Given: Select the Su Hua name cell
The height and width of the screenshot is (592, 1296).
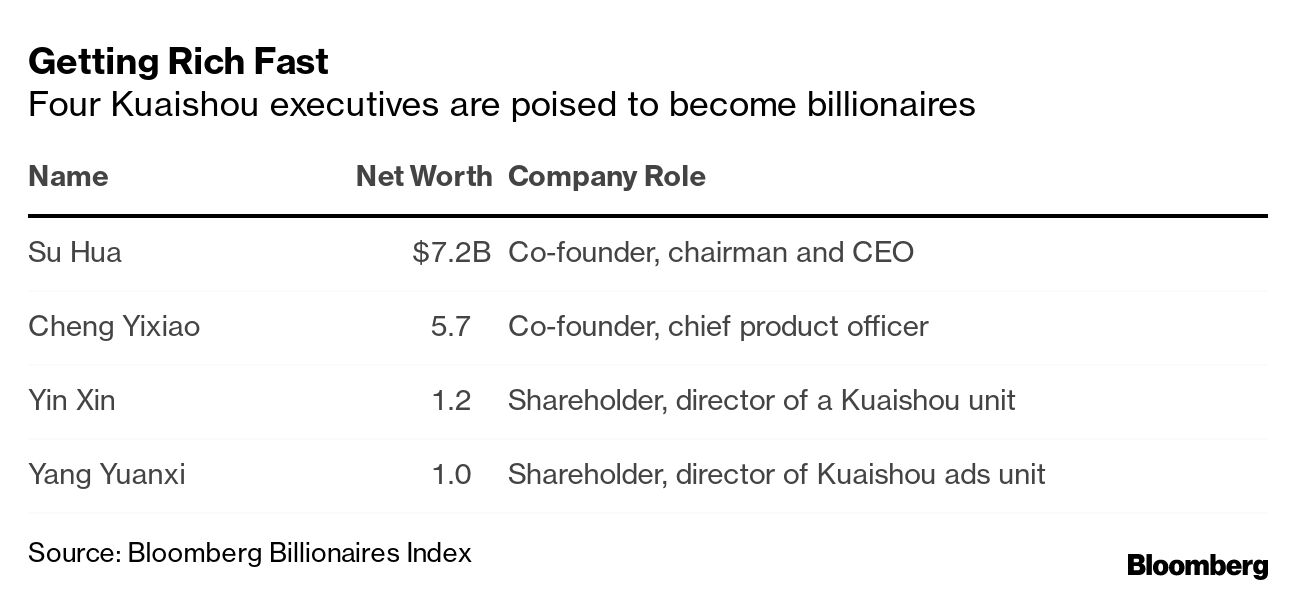Looking at the screenshot, I should point(75,252).
